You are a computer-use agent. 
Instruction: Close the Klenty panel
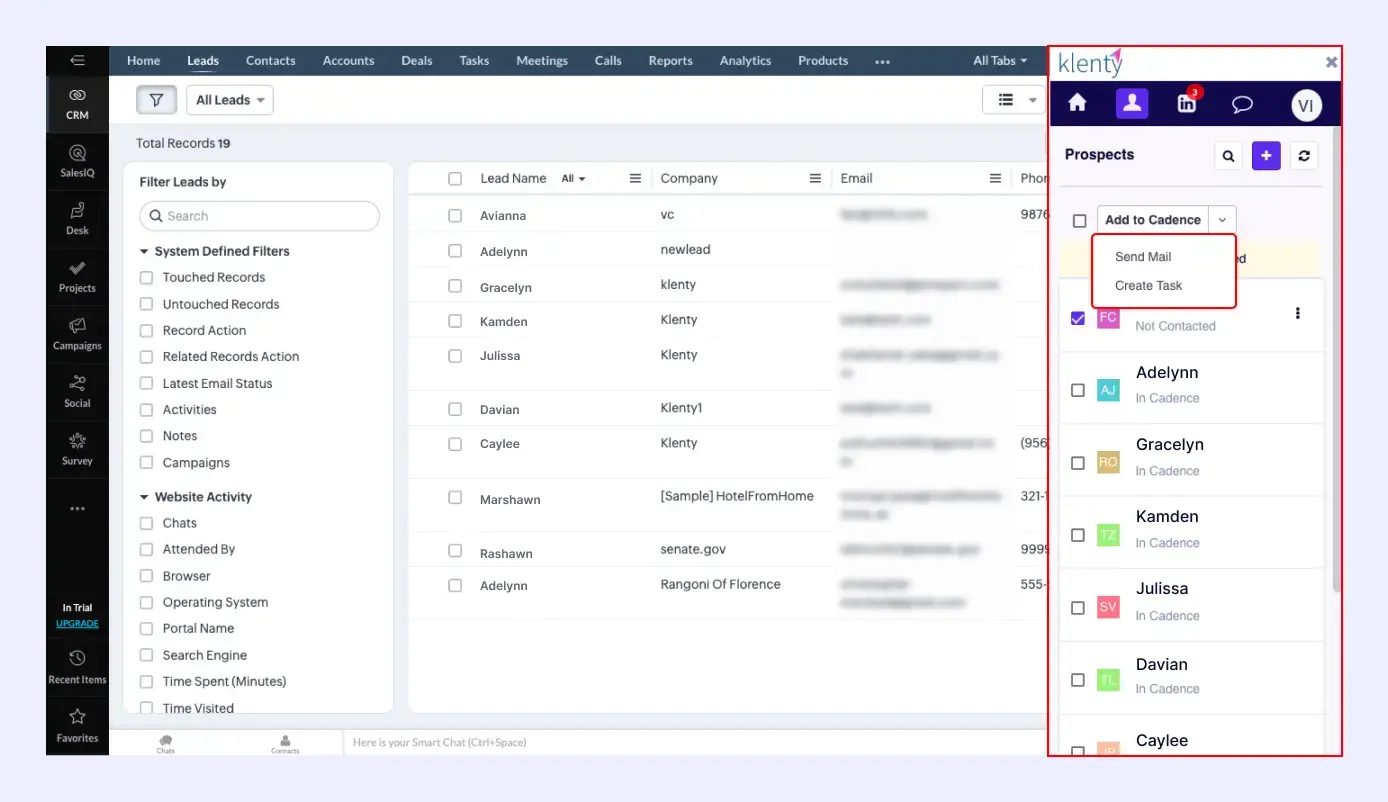pyautogui.click(x=1331, y=62)
